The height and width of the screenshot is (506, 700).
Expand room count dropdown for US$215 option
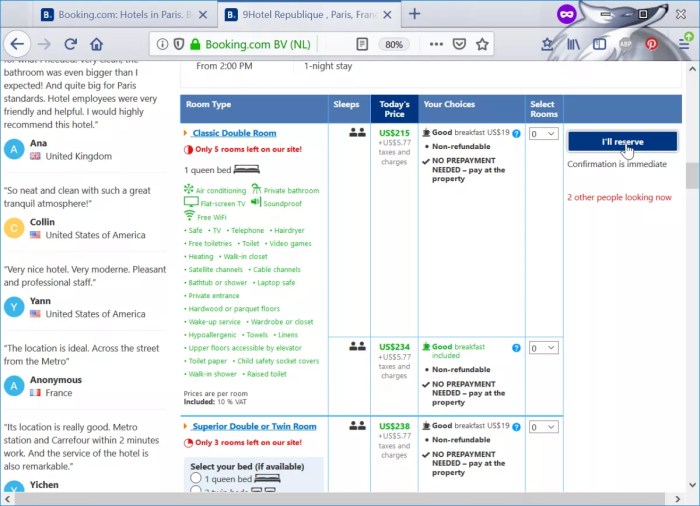coord(544,133)
